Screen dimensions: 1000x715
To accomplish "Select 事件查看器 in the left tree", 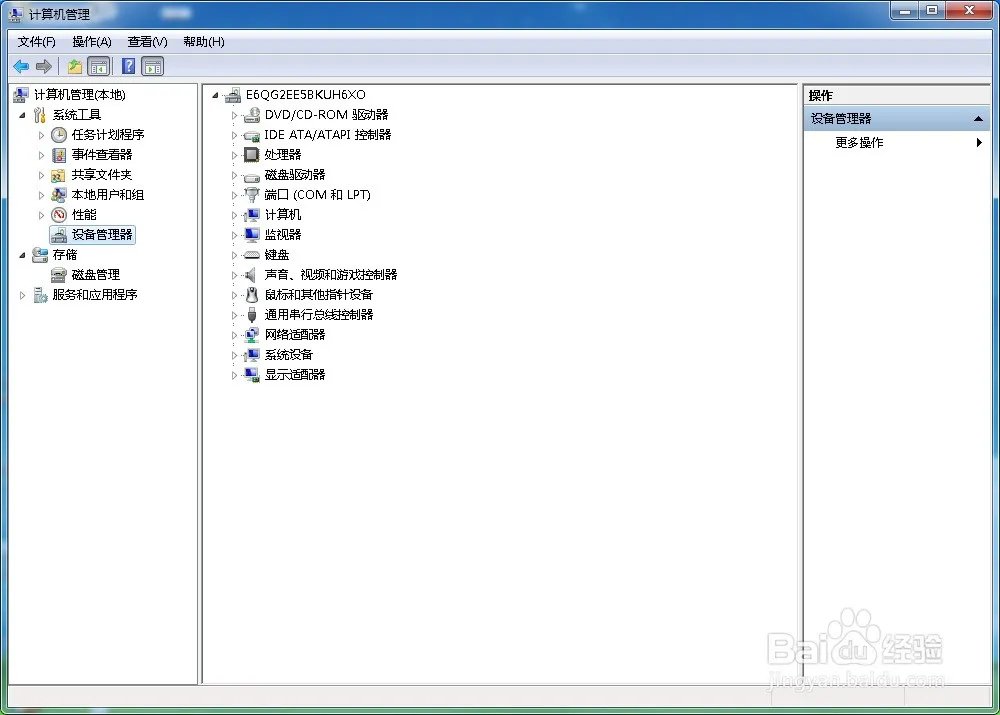I will click(x=101, y=155).
